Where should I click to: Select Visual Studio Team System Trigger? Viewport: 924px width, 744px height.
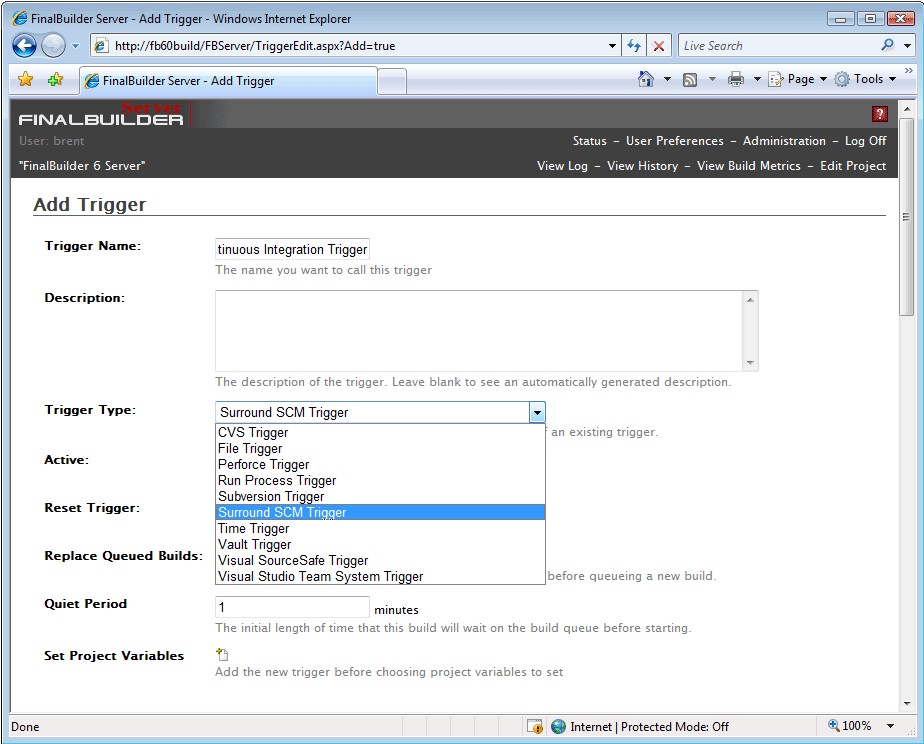tap(380, 576)
